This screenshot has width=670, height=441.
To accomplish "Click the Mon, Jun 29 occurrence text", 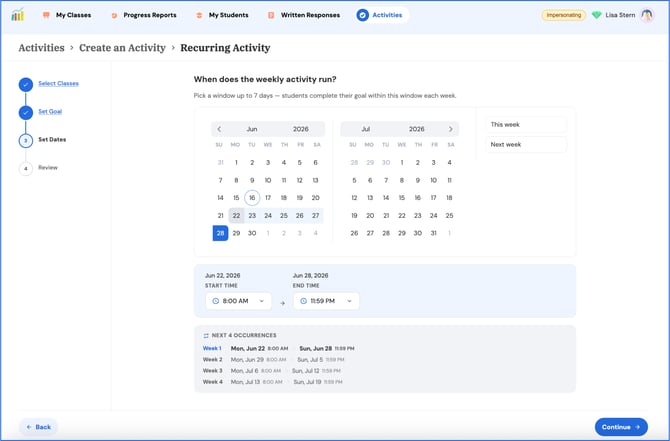I will 247,360.
